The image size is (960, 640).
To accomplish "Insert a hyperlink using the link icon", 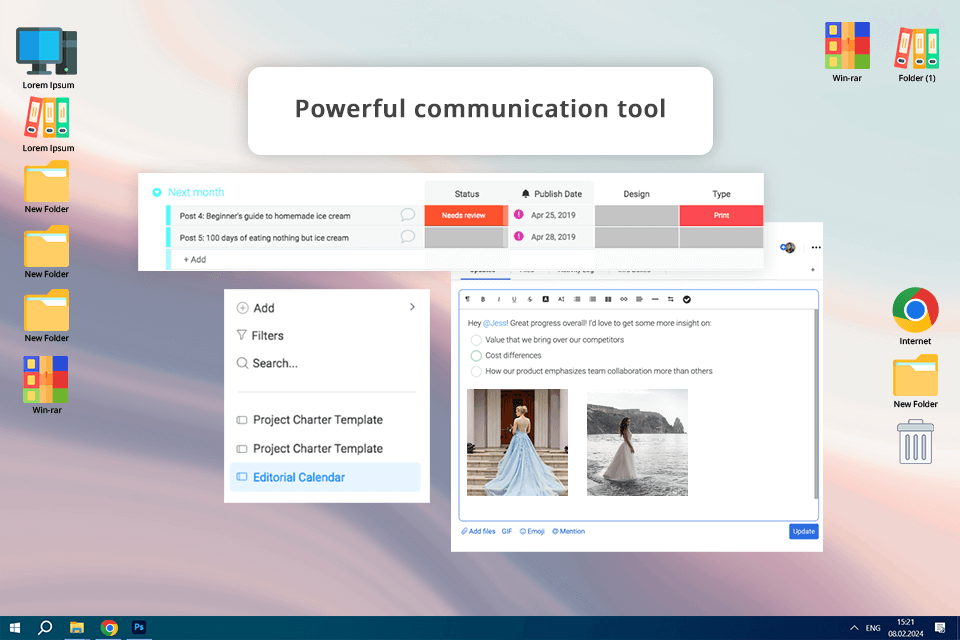I will click(x=623, y=299).
